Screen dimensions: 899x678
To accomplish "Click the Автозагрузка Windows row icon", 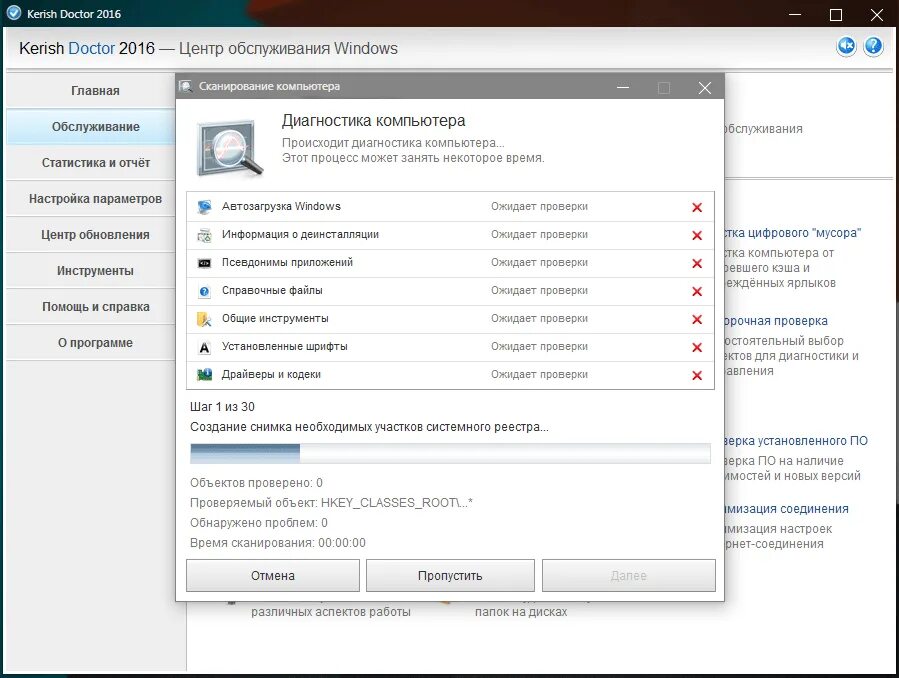I will [204, 207].
